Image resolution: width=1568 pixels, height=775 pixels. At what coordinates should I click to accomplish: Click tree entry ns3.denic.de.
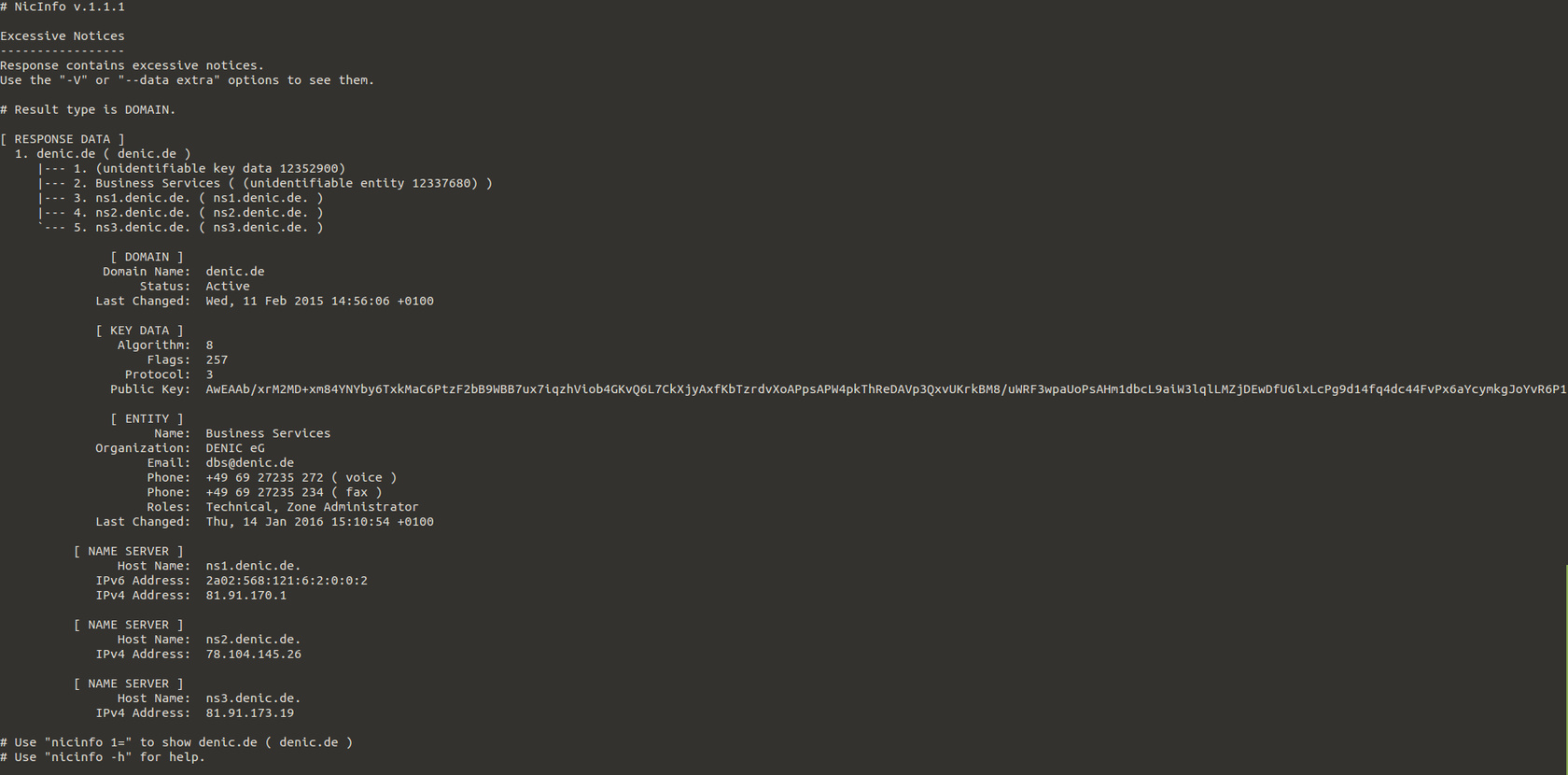point(209,228)
